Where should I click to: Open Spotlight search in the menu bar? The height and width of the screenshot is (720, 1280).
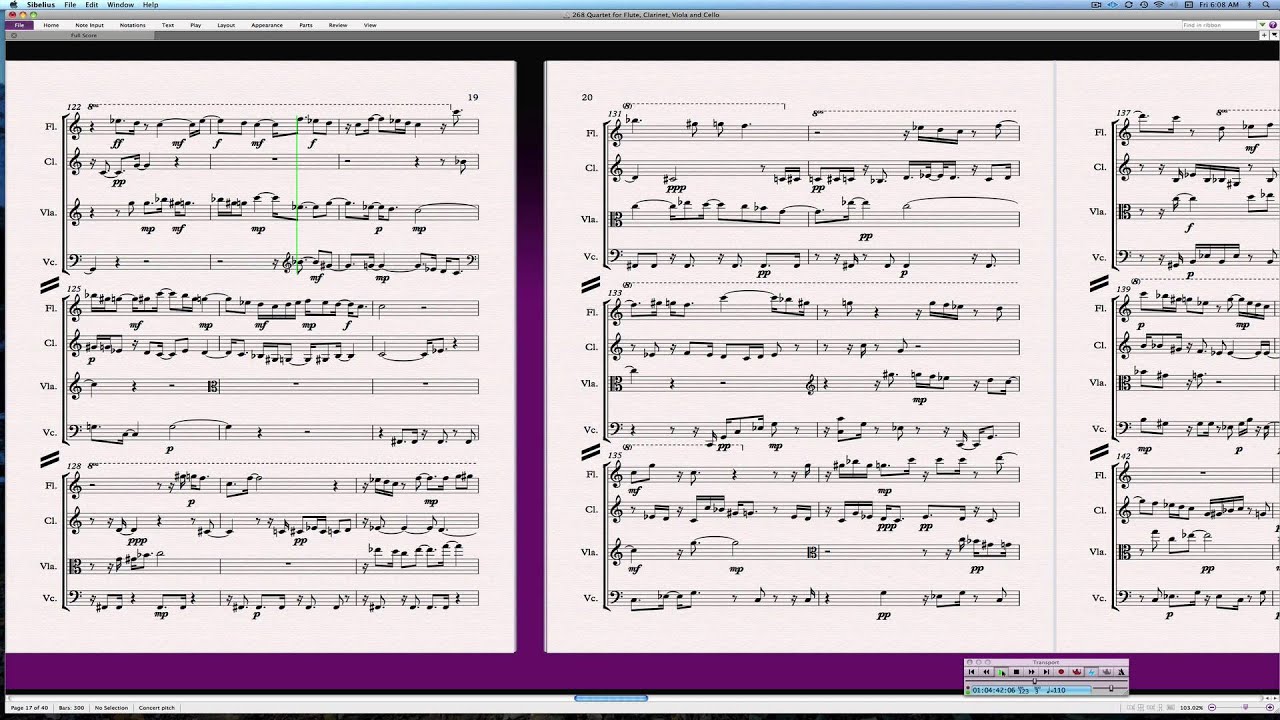[1266, 5]
